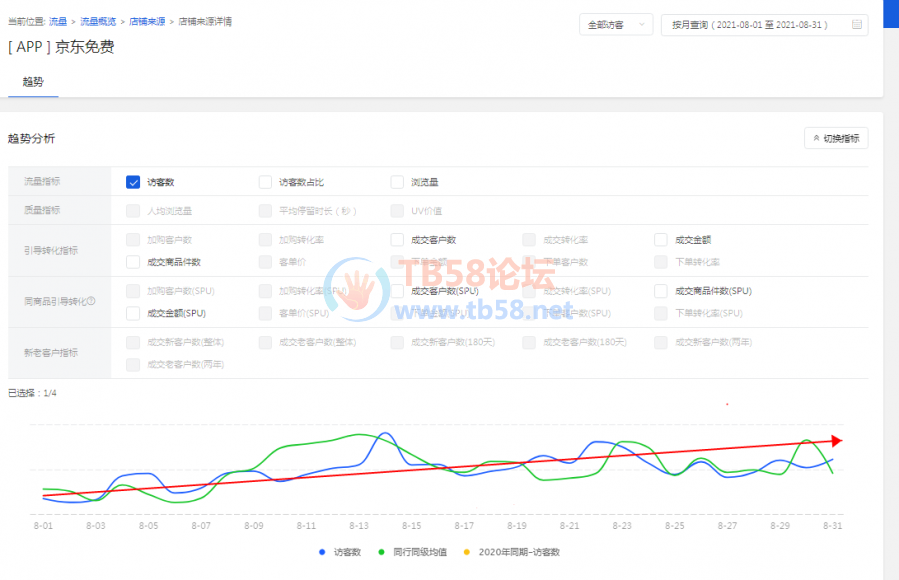This screenshot has width=899, height=580.
Task: Check the 成交金额 checkbox
Action: point(660,240)
